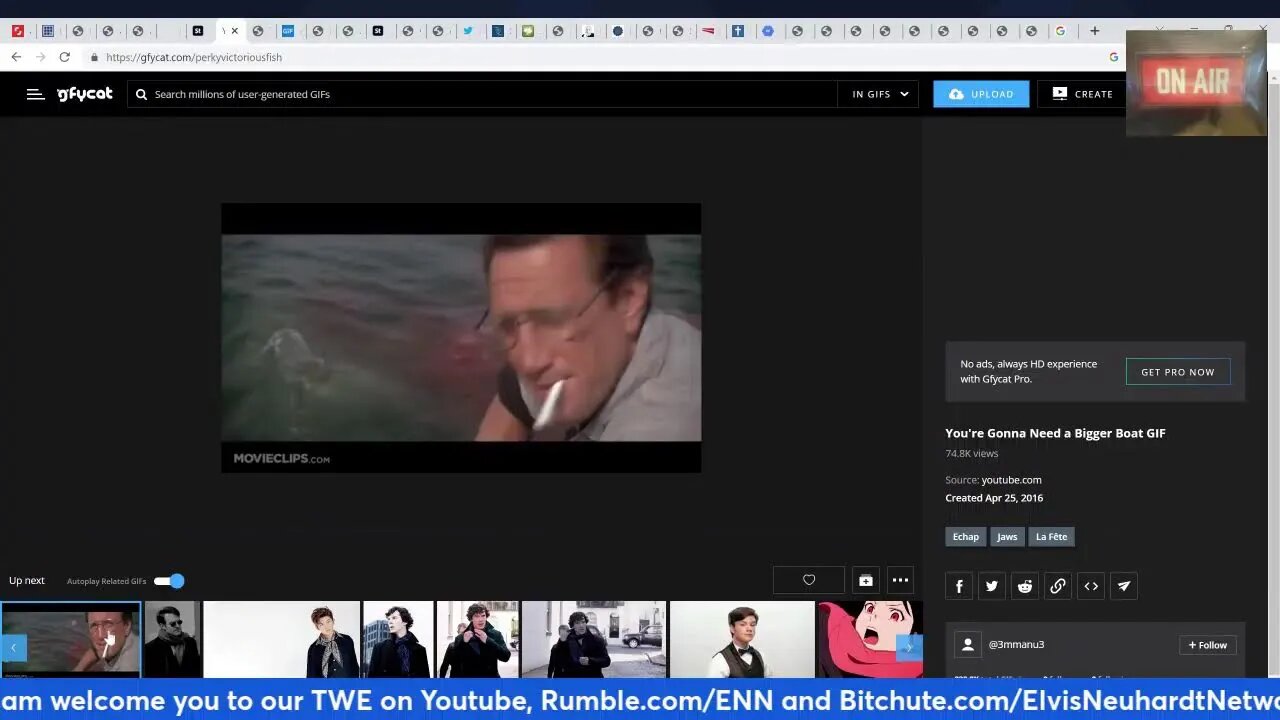Open the @3mmanu3 username link
Image resolution: width=1280 pixels, height=720 pixels.
(x=1016, y=645)
